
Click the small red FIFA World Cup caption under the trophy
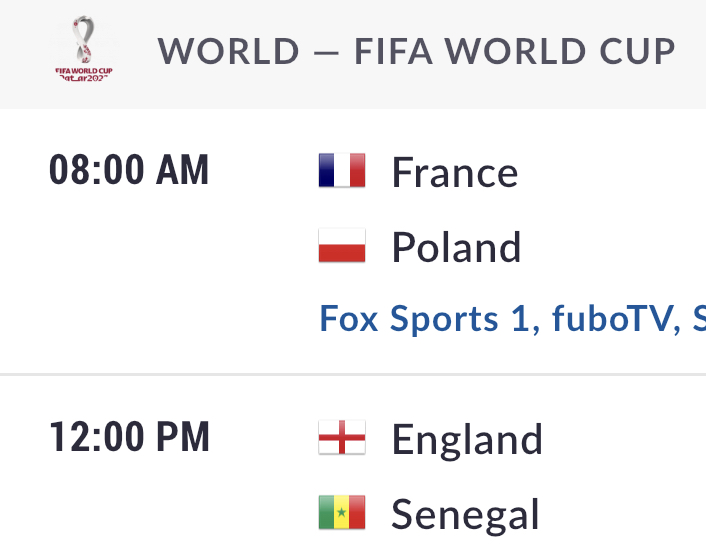tap(84, 74)
